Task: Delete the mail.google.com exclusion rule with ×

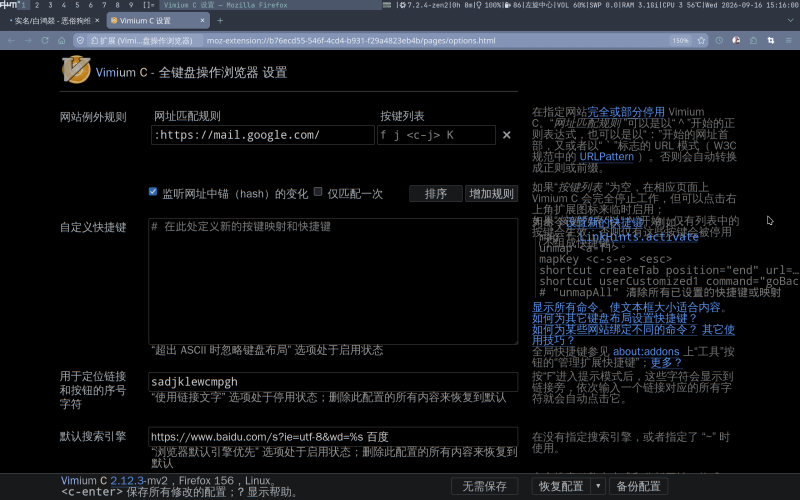Action: pyautogui.click(x=506, y=135)
